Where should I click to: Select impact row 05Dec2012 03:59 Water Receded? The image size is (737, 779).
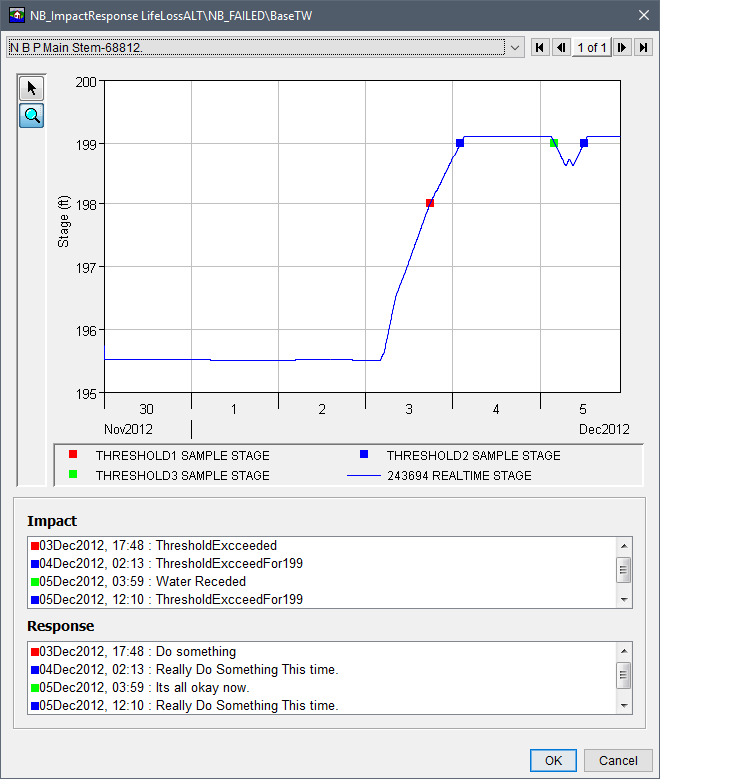(323, 581)
